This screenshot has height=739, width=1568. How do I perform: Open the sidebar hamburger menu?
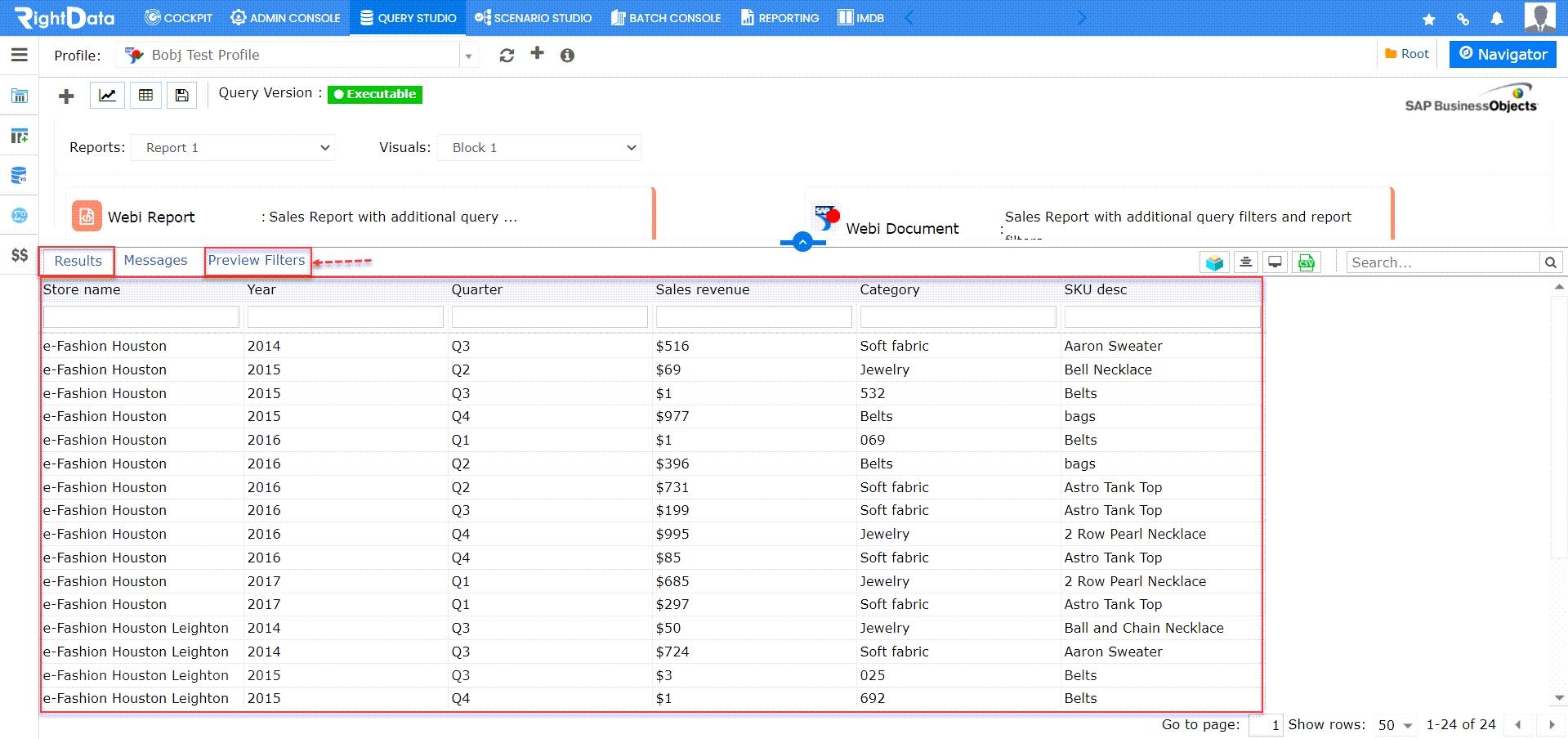click(x=19, y=56)
